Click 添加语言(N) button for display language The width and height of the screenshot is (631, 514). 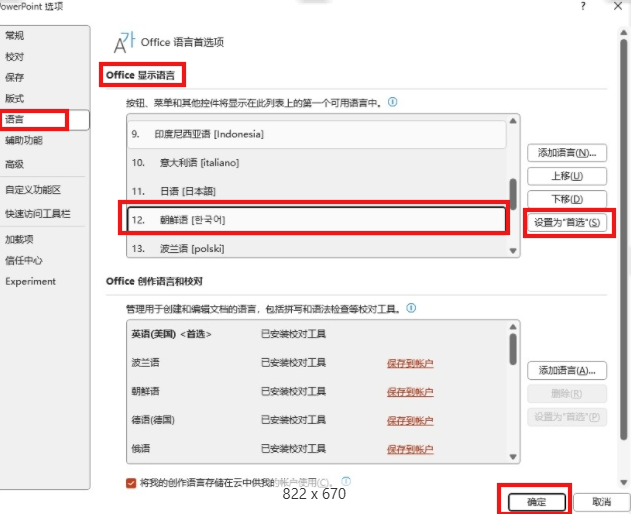click(x=567, y=153)
